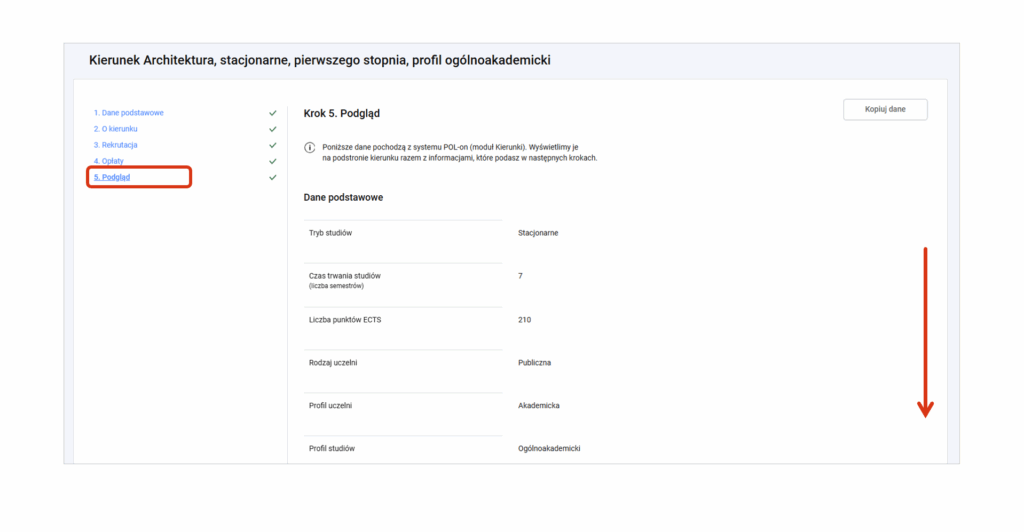Viewport: 1024px width, 532px height.
Task: Go to step 2. O kierunku
Action: (x=115, y=129)
